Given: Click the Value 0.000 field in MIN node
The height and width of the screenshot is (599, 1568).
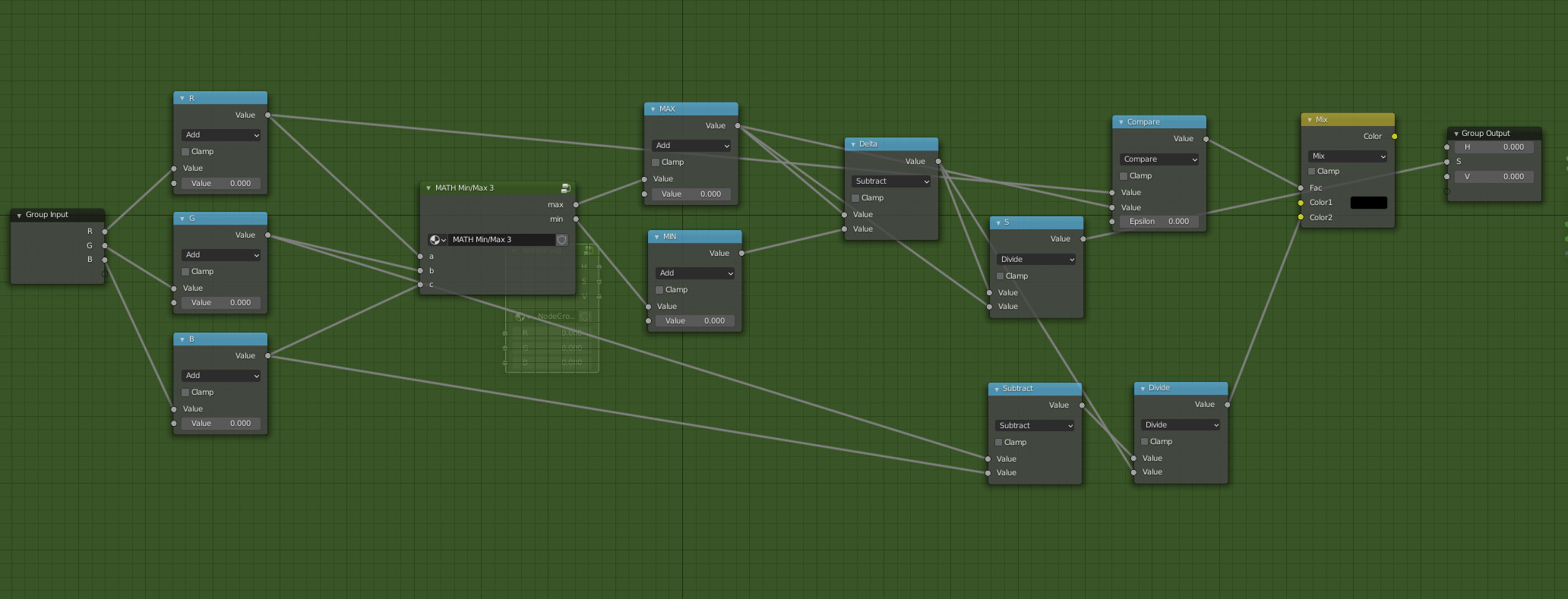Looking at the screenshot, I should [x=695, y=321].
